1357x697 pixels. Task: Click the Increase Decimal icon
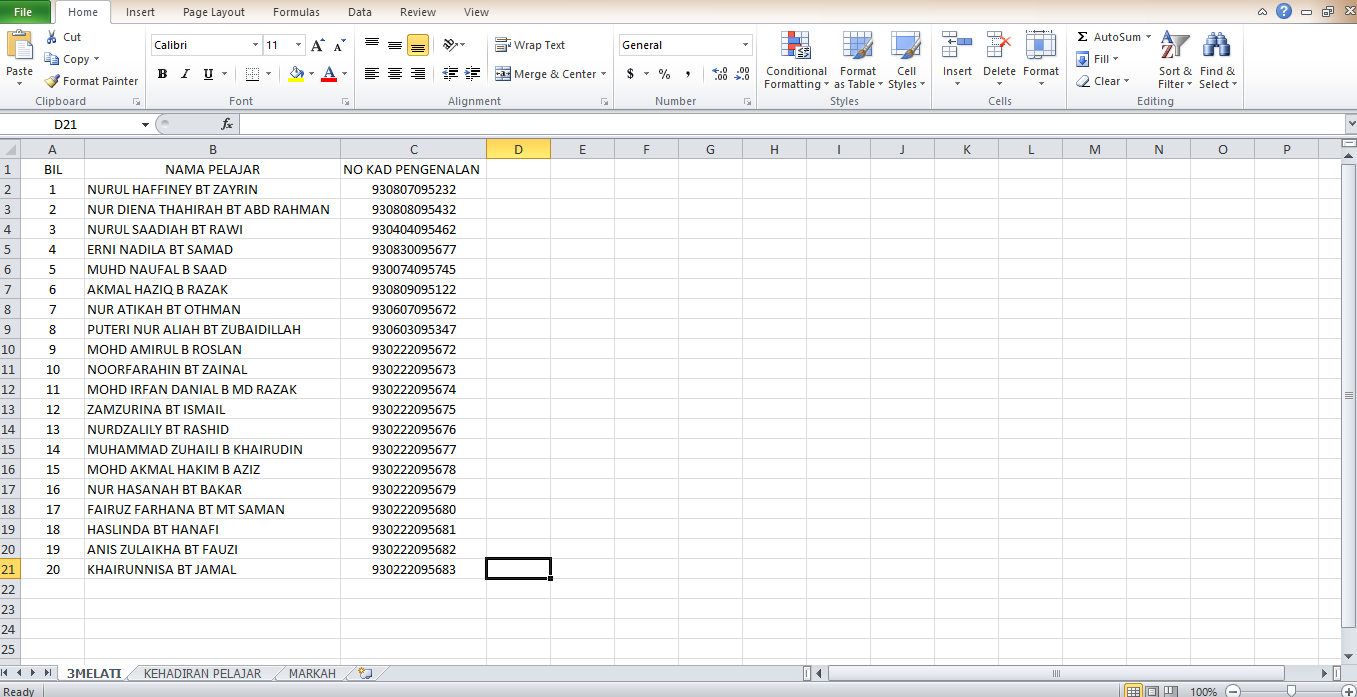(x=720, y=74)
